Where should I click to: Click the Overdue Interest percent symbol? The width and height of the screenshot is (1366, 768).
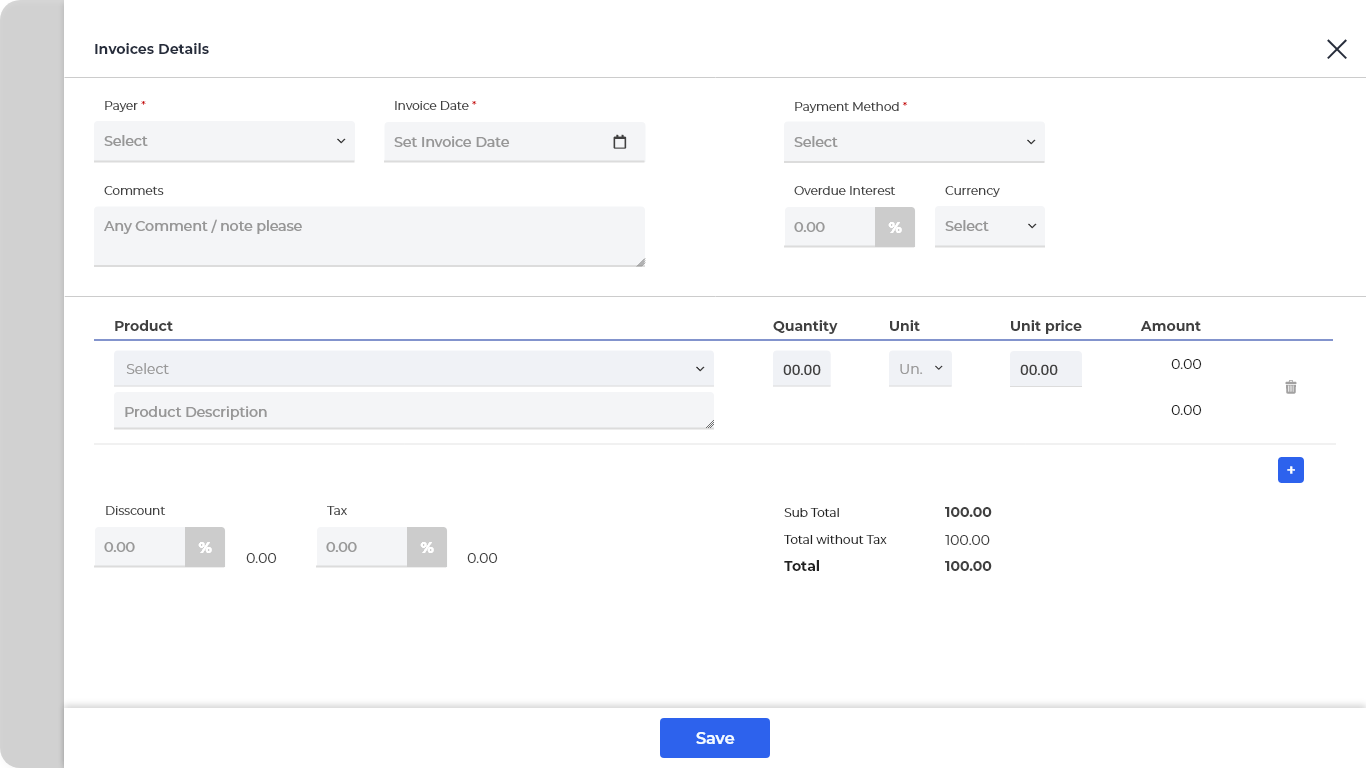coord(894,227)
